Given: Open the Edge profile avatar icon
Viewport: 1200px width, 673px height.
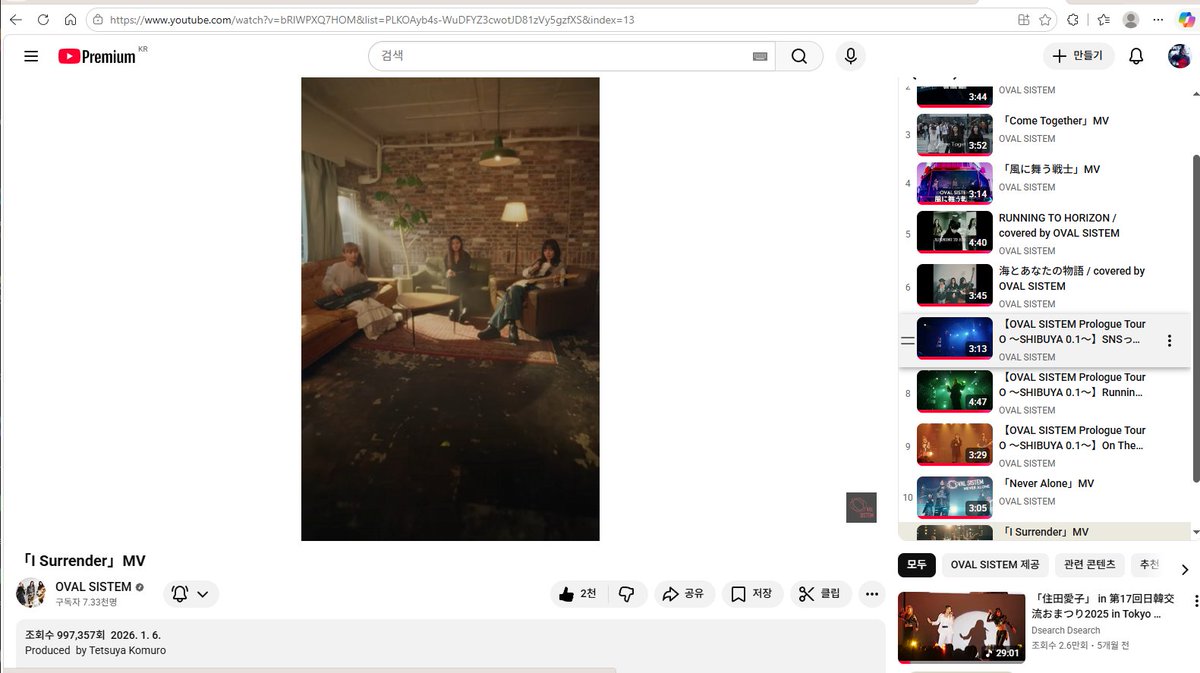Looking at the screenshot, I should (1131, 20).
